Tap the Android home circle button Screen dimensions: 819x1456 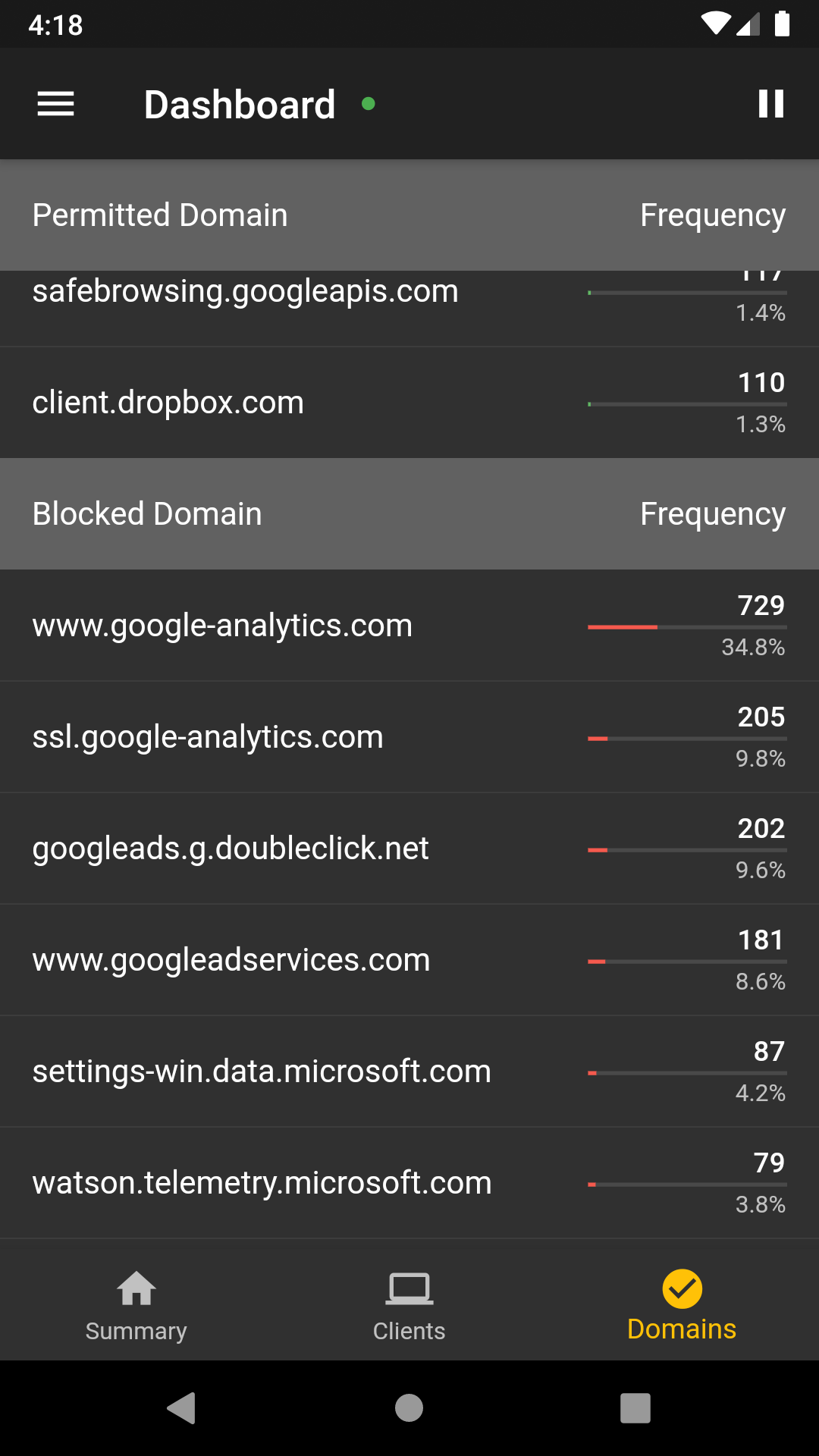pyautogui.click(x=409, y=1408)
